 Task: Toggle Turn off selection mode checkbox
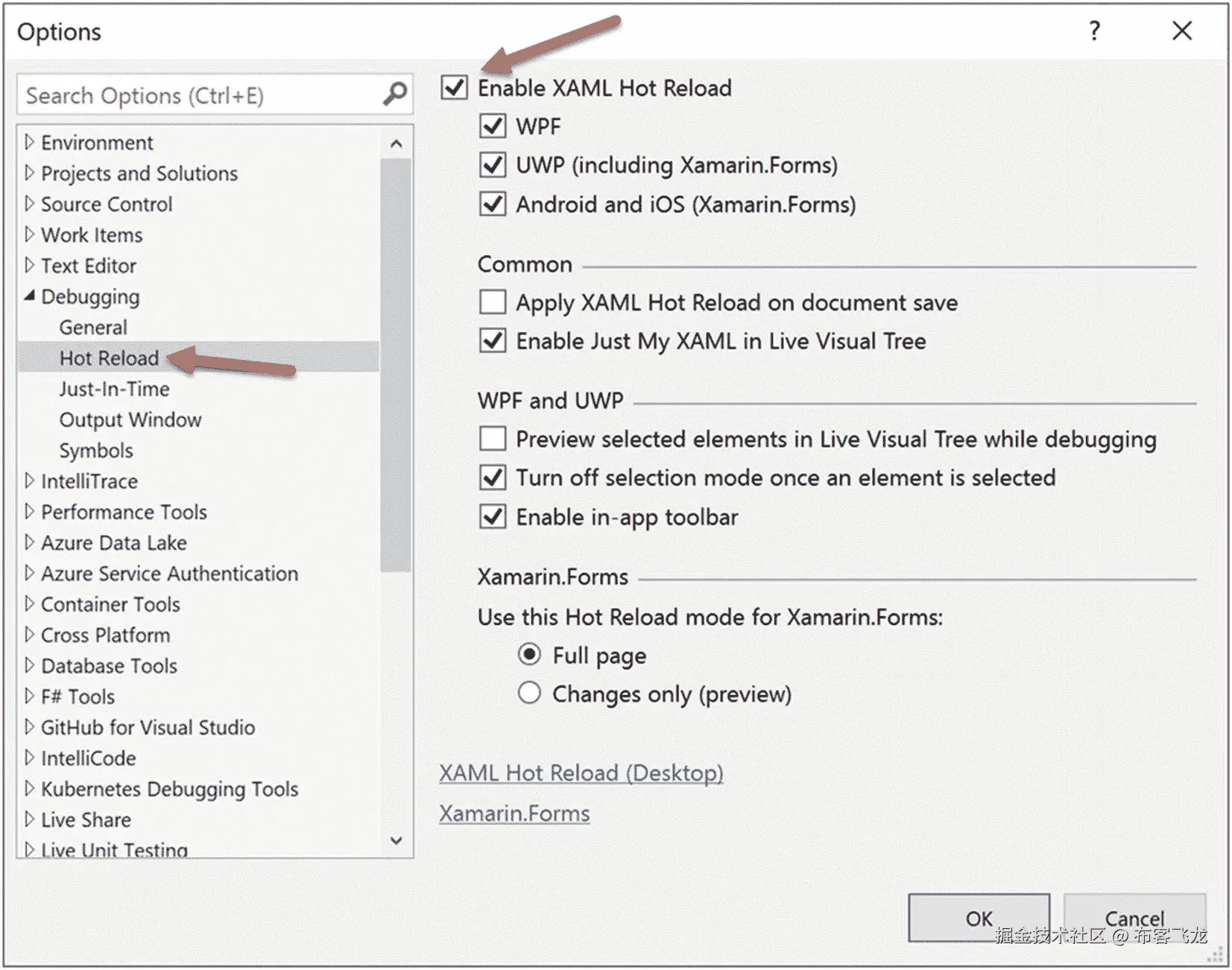pyautogui.click(x=493, y=478)
